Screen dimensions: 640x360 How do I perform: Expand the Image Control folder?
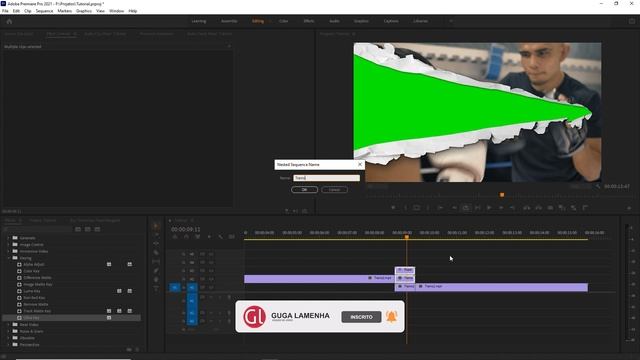click(x=8, y=244)
